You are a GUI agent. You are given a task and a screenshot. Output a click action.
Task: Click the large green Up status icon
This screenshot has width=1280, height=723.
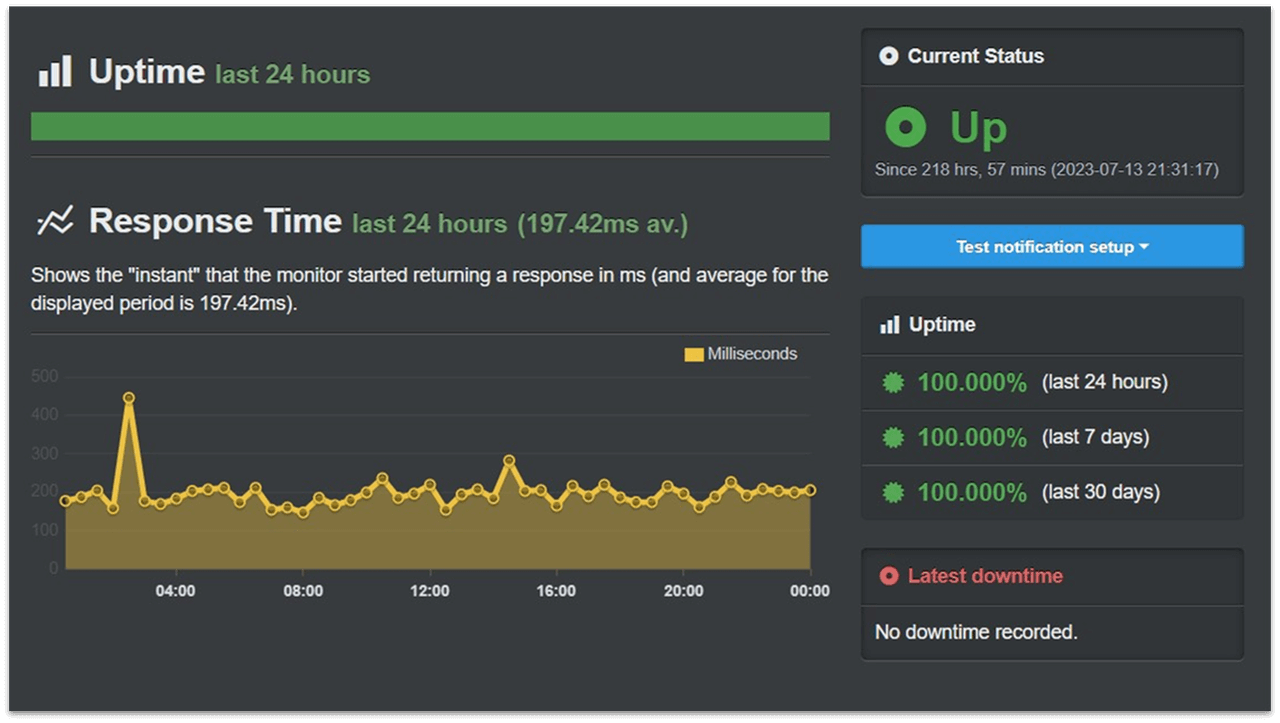906,128
